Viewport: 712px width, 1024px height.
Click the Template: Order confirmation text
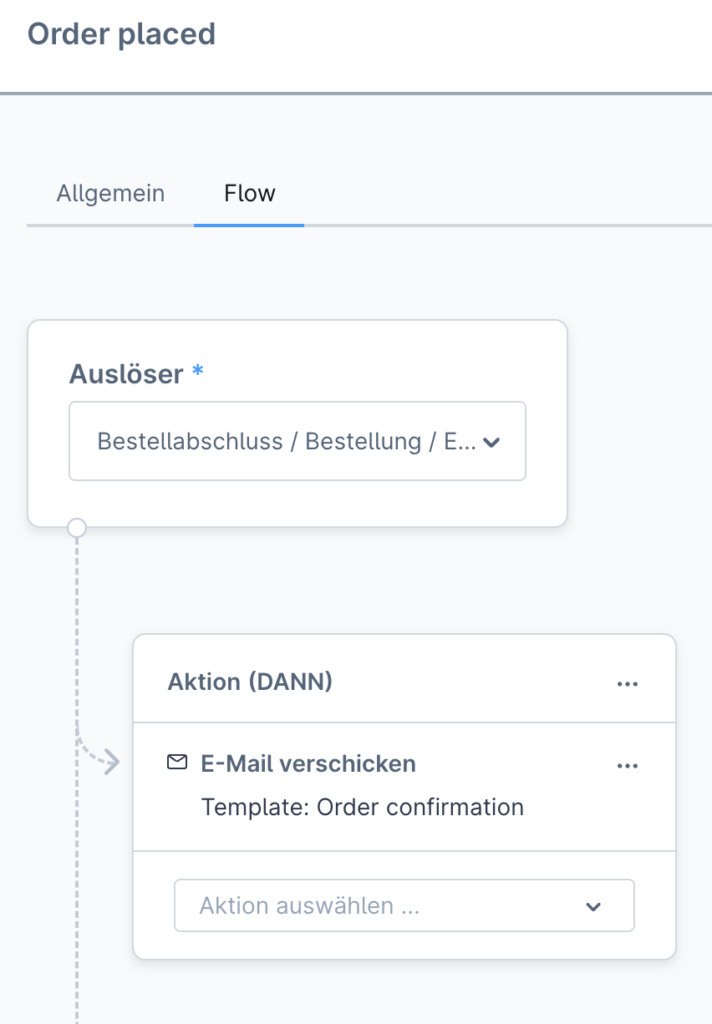coord(363,807)
